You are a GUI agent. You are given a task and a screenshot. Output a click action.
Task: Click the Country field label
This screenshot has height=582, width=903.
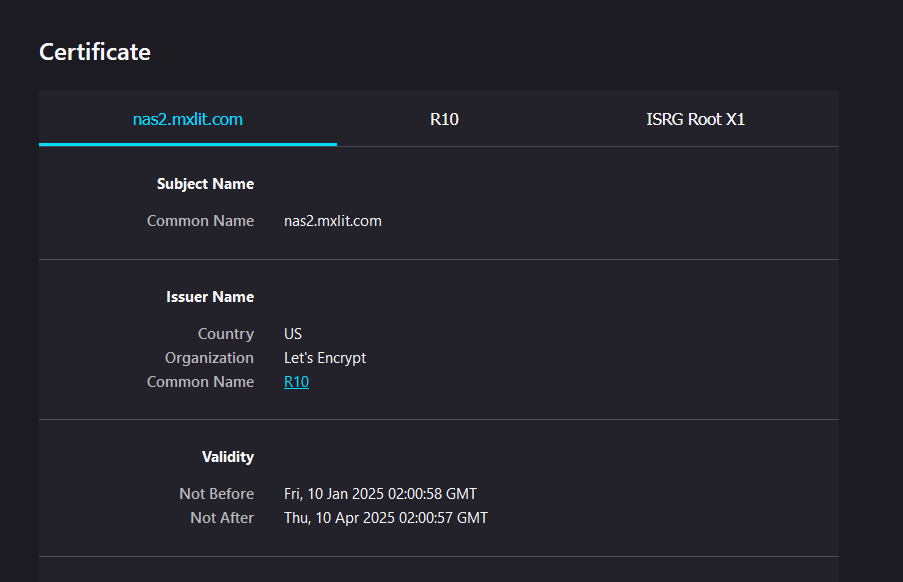click(225, 334)
